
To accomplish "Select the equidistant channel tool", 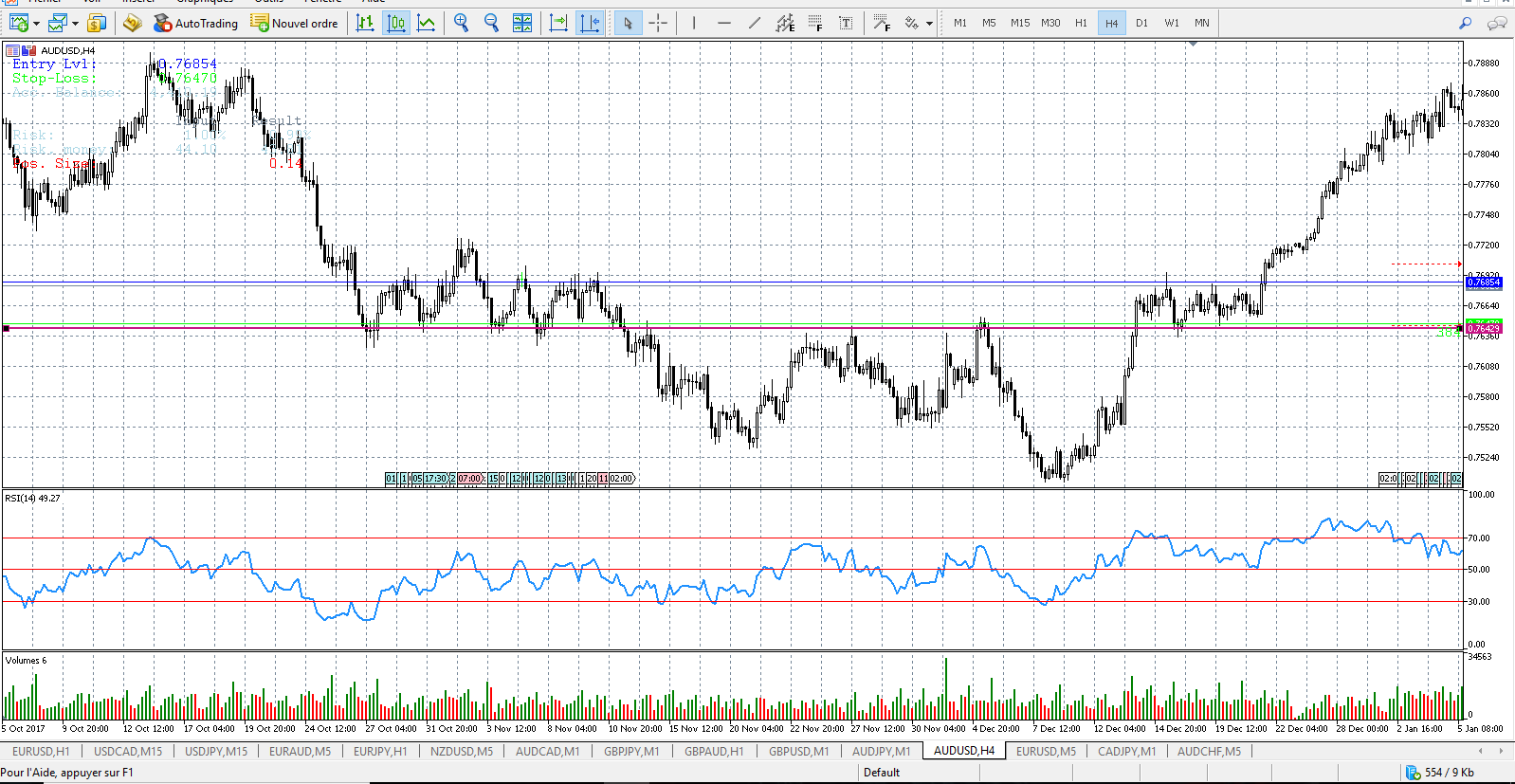I will 785,23.
